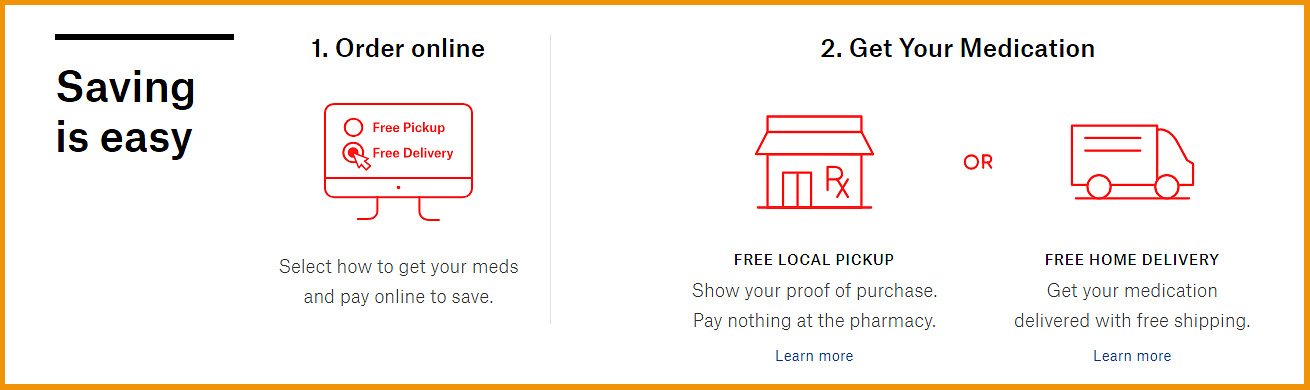Screen dimensions: 1310x390
Task: Click the FREE HOME DELIVERY subheading
Action: 1132,260
